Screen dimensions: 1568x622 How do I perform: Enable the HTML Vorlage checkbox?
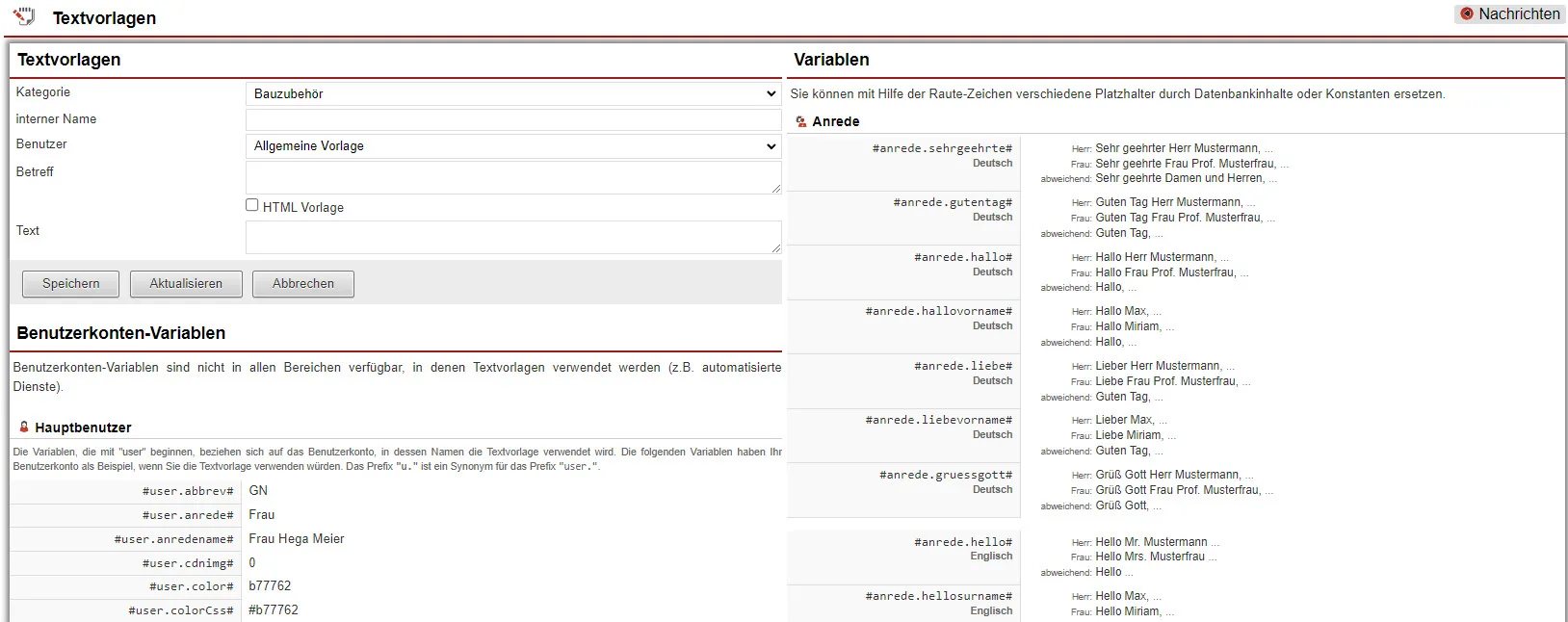coord(252,205)
